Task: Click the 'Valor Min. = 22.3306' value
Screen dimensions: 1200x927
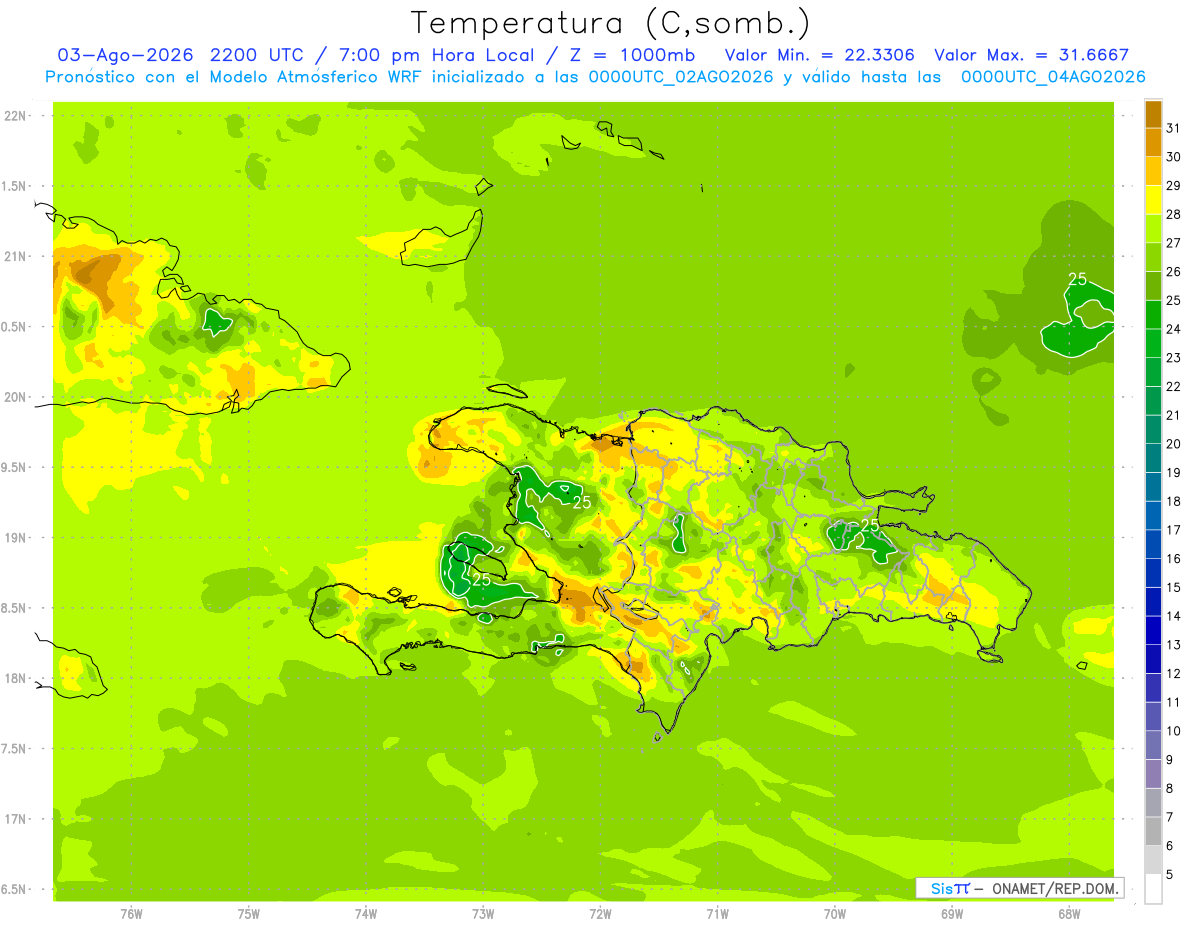Action: point(820,55)
